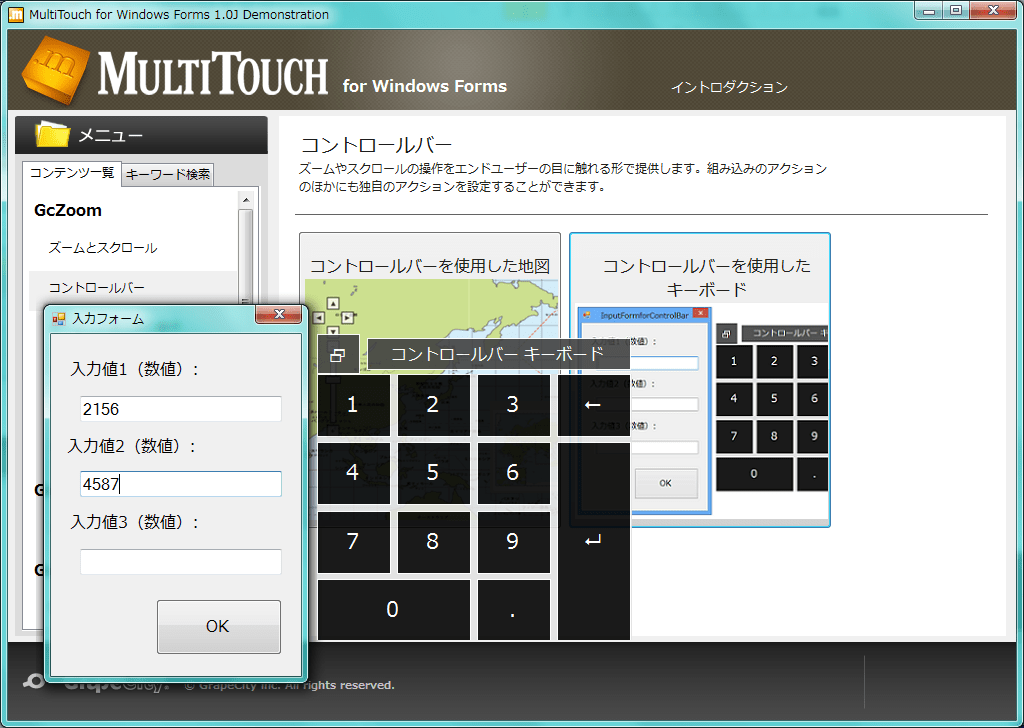Pan the map up with the up arrow icon
The width and height of the screenshot is (1024, 728).
click(x=332, y=303)
